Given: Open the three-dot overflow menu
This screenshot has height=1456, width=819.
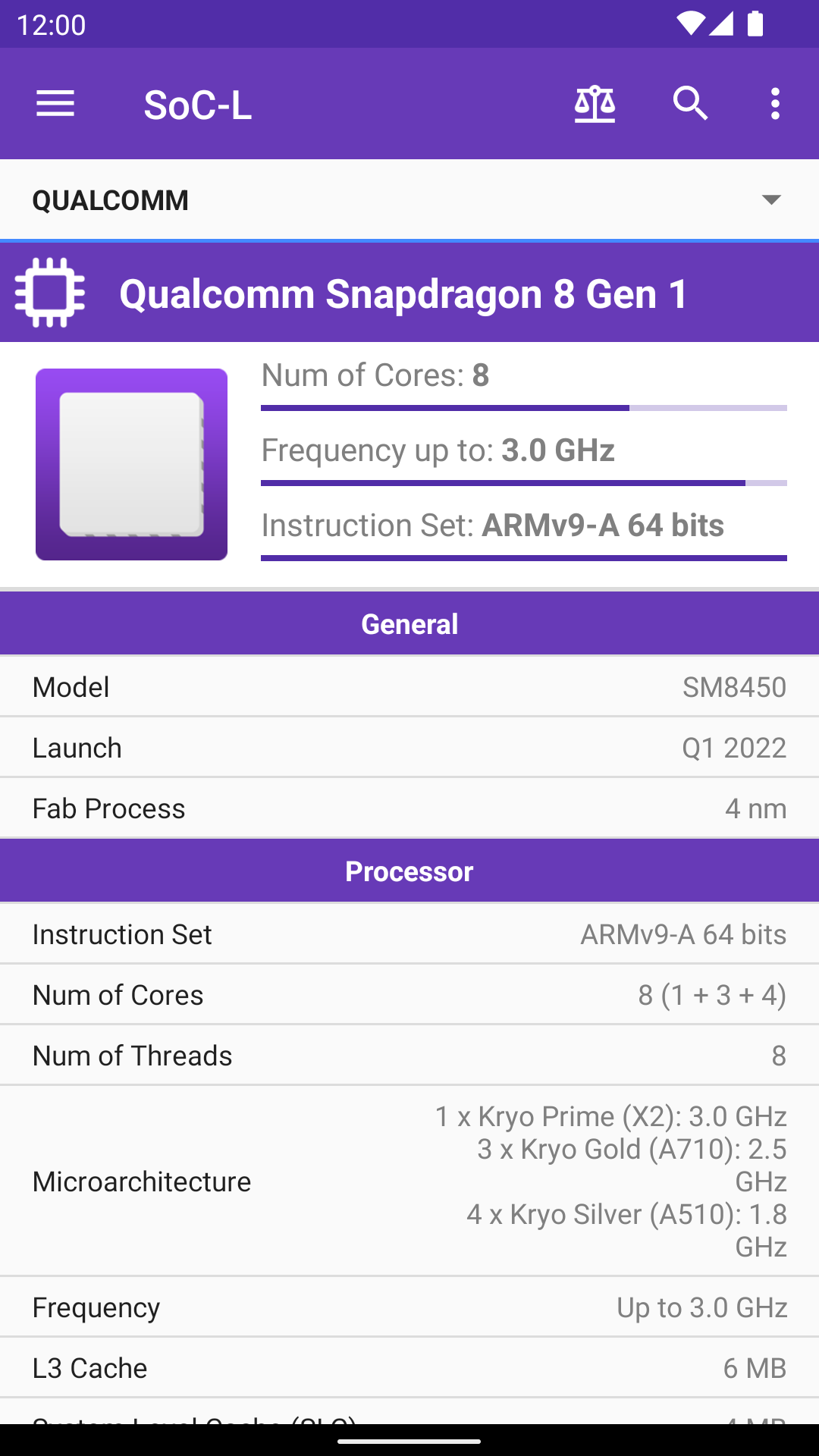Looking at the screenshot, I should (774, 104).
